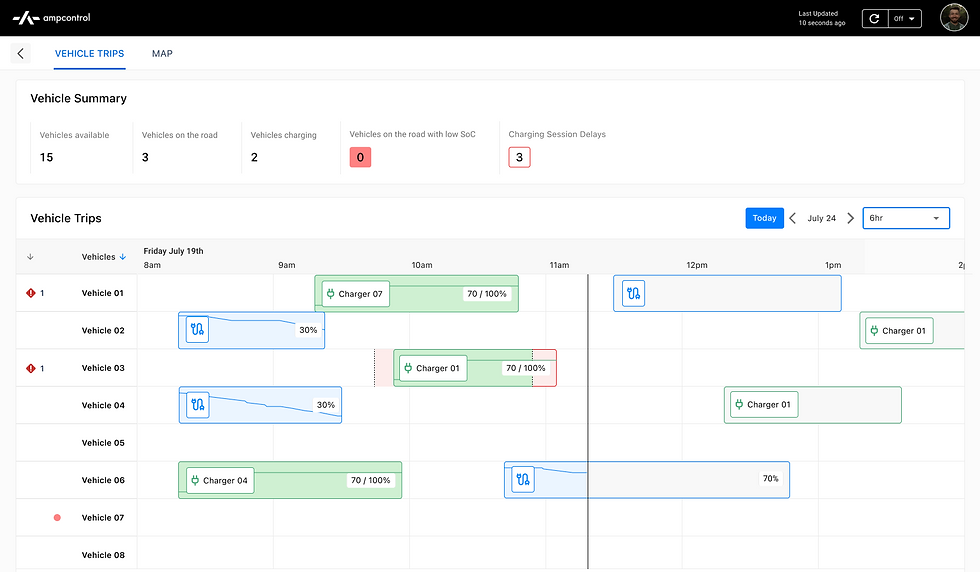Select Vehicle 02 row label

pos(103,331)
